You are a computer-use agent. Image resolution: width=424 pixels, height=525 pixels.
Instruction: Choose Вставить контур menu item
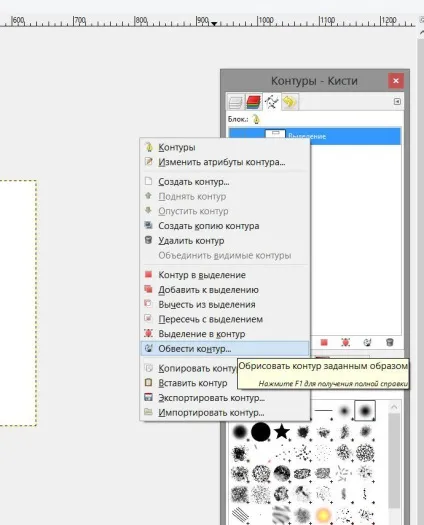190,383
